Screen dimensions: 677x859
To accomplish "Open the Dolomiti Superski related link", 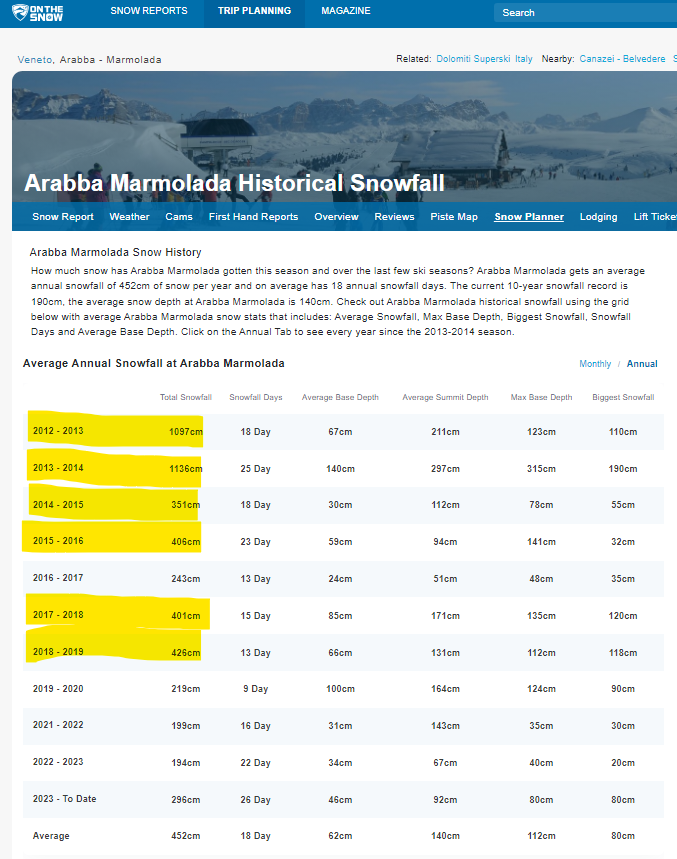I will coord(473,59).
